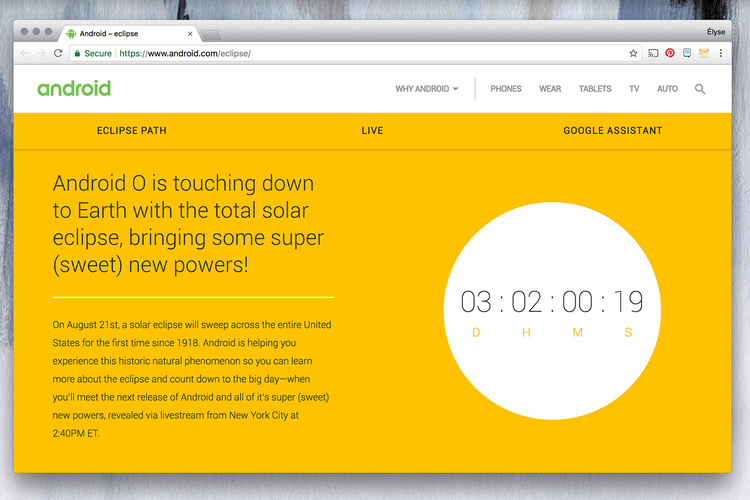Open the site search magnifier icon
The width and height of the screenshot is (750, 500).
[x=700, y=89]
